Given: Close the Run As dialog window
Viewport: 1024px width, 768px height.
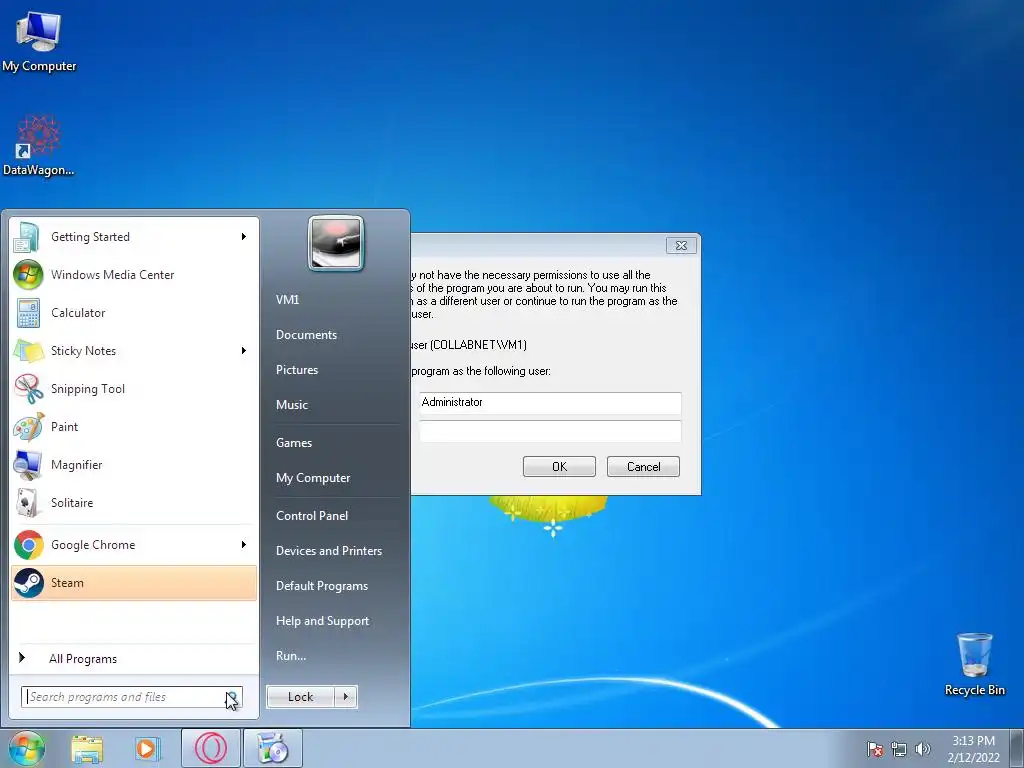Looking at the screenshot, I should coord(681,246).
